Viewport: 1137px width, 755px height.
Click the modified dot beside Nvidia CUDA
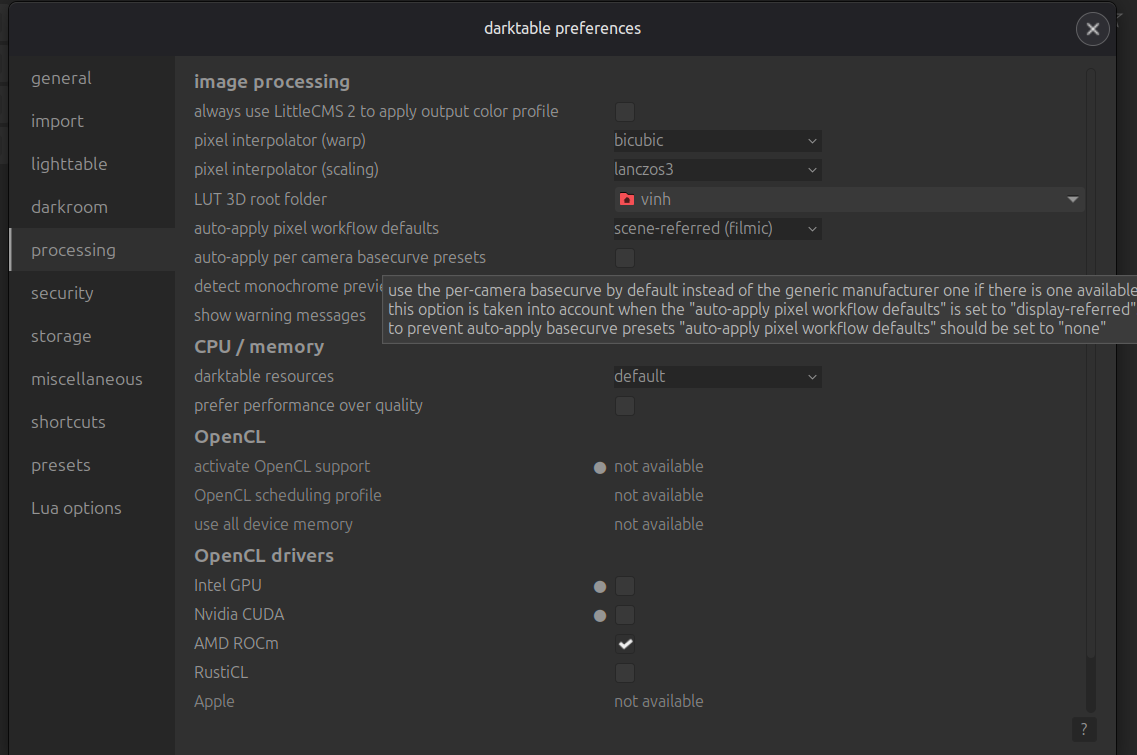point(600,616)
